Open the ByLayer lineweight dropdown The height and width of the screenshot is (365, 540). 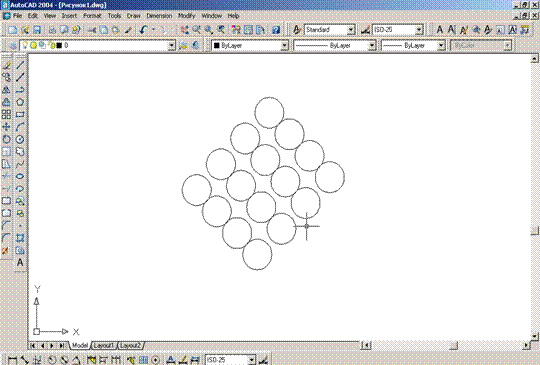point(441,45)
